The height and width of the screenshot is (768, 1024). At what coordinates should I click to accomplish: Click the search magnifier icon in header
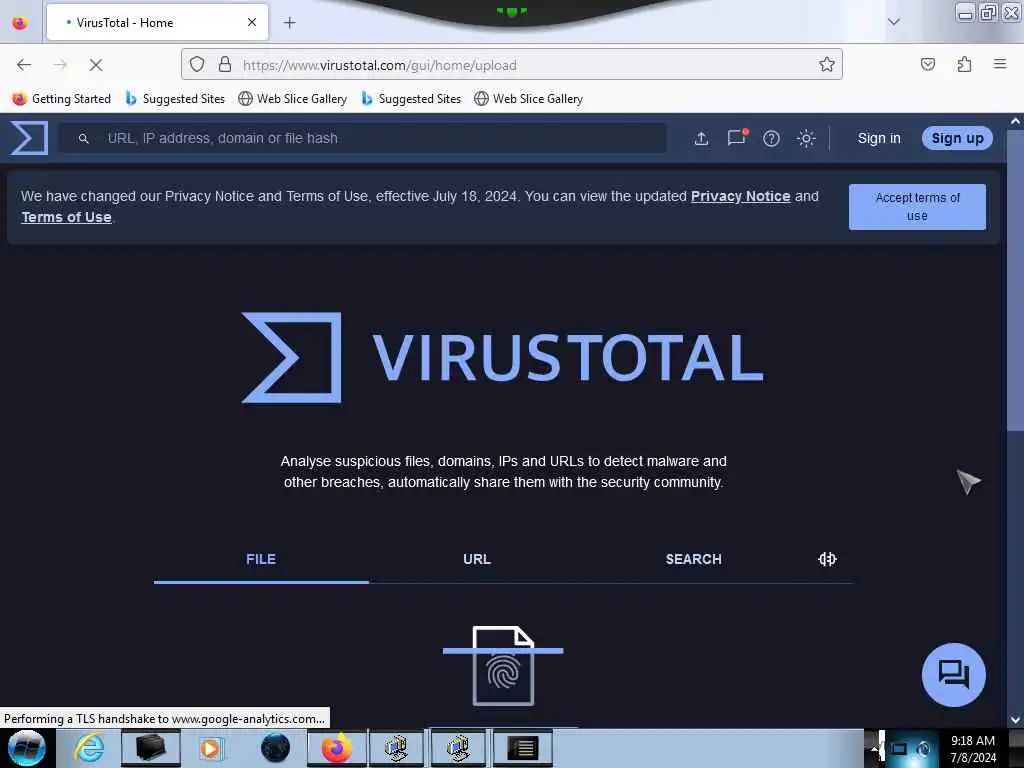point(84,138)
